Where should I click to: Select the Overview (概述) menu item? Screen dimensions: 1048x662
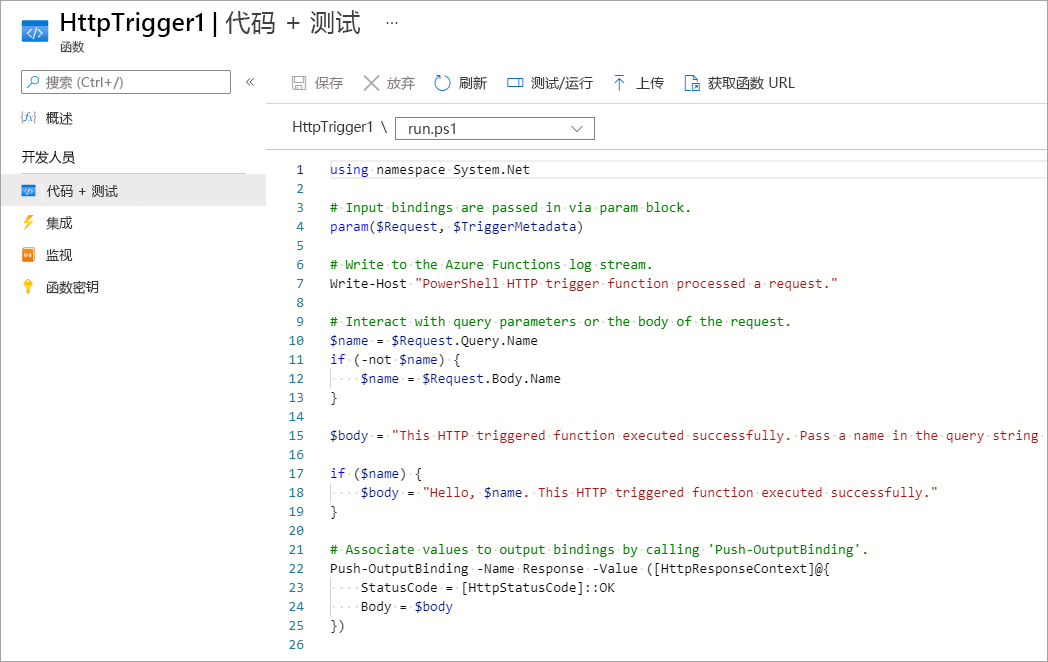click(59, 118)
